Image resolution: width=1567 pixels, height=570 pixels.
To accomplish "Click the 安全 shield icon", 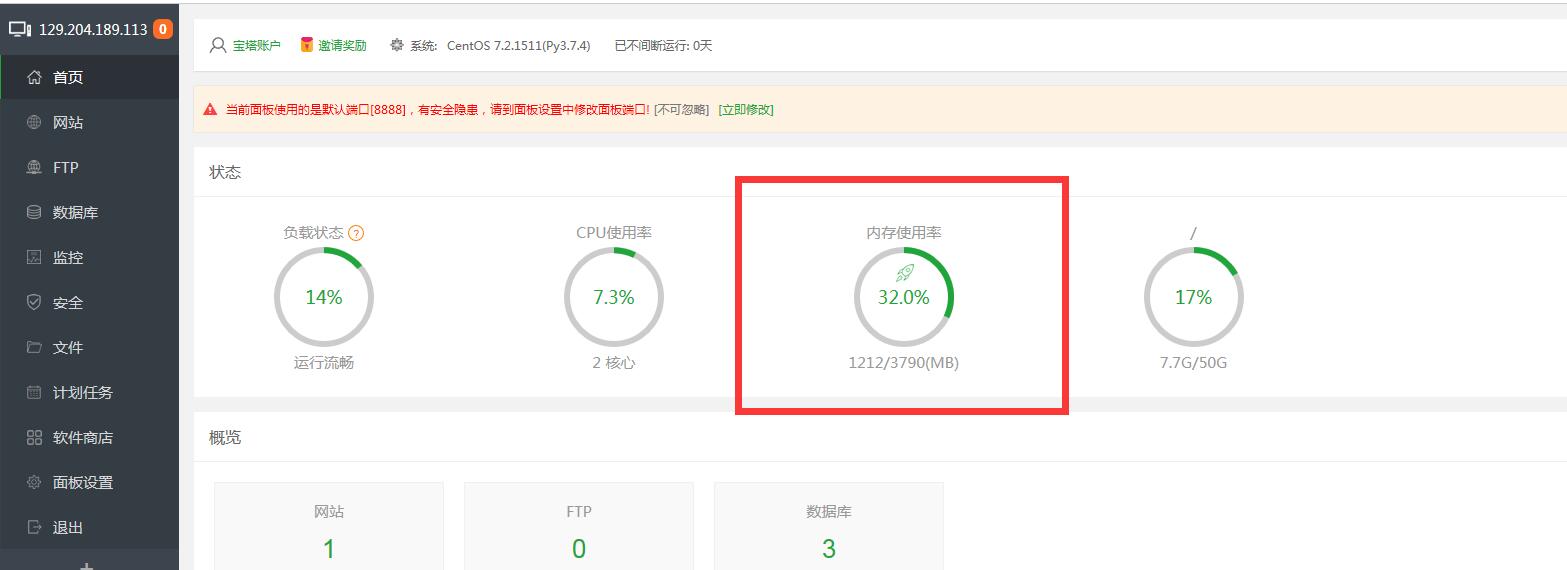I will pyautogui.click(x=34, y=302).
